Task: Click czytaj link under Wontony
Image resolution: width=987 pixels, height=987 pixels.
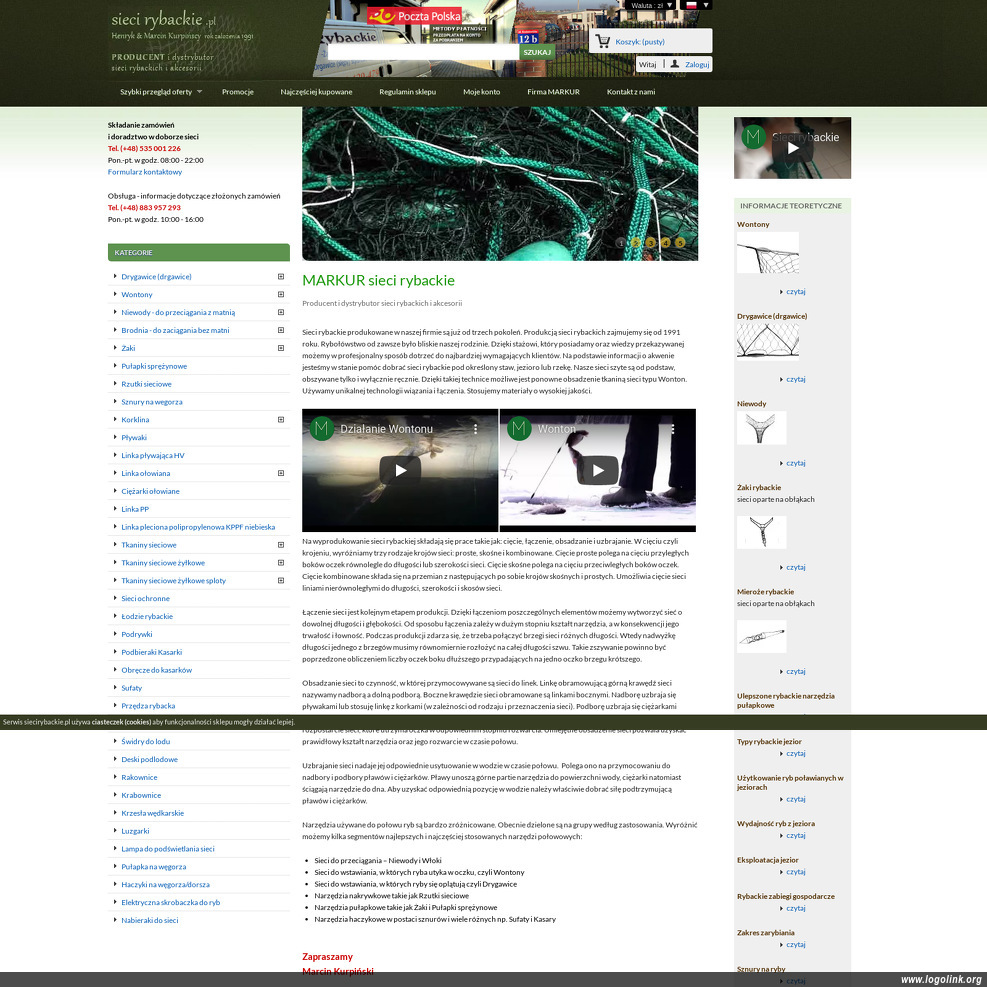Action: click(796, 291)
